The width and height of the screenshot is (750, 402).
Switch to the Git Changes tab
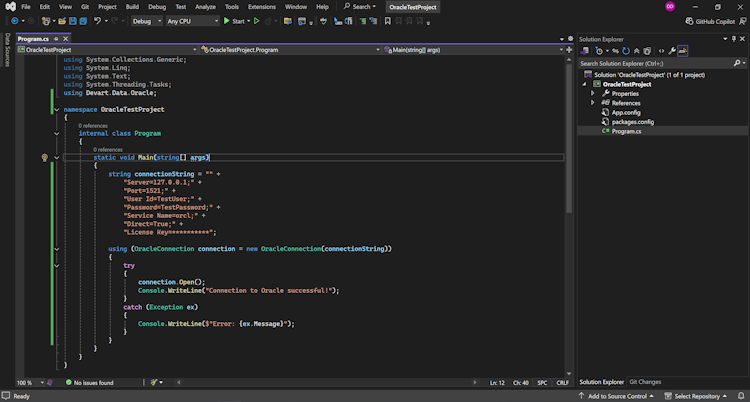click(x=644, y=381)
